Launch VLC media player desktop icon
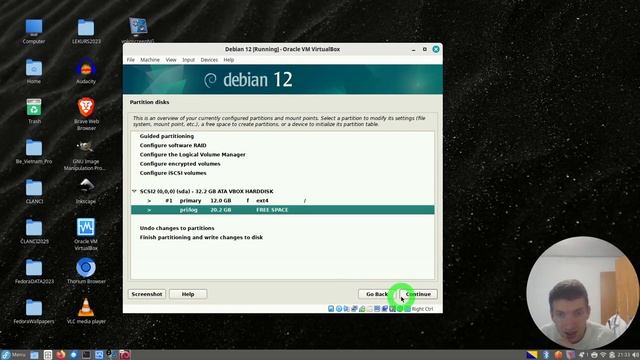Viewport: 640px width, 360px height. [x=86, y=311]
